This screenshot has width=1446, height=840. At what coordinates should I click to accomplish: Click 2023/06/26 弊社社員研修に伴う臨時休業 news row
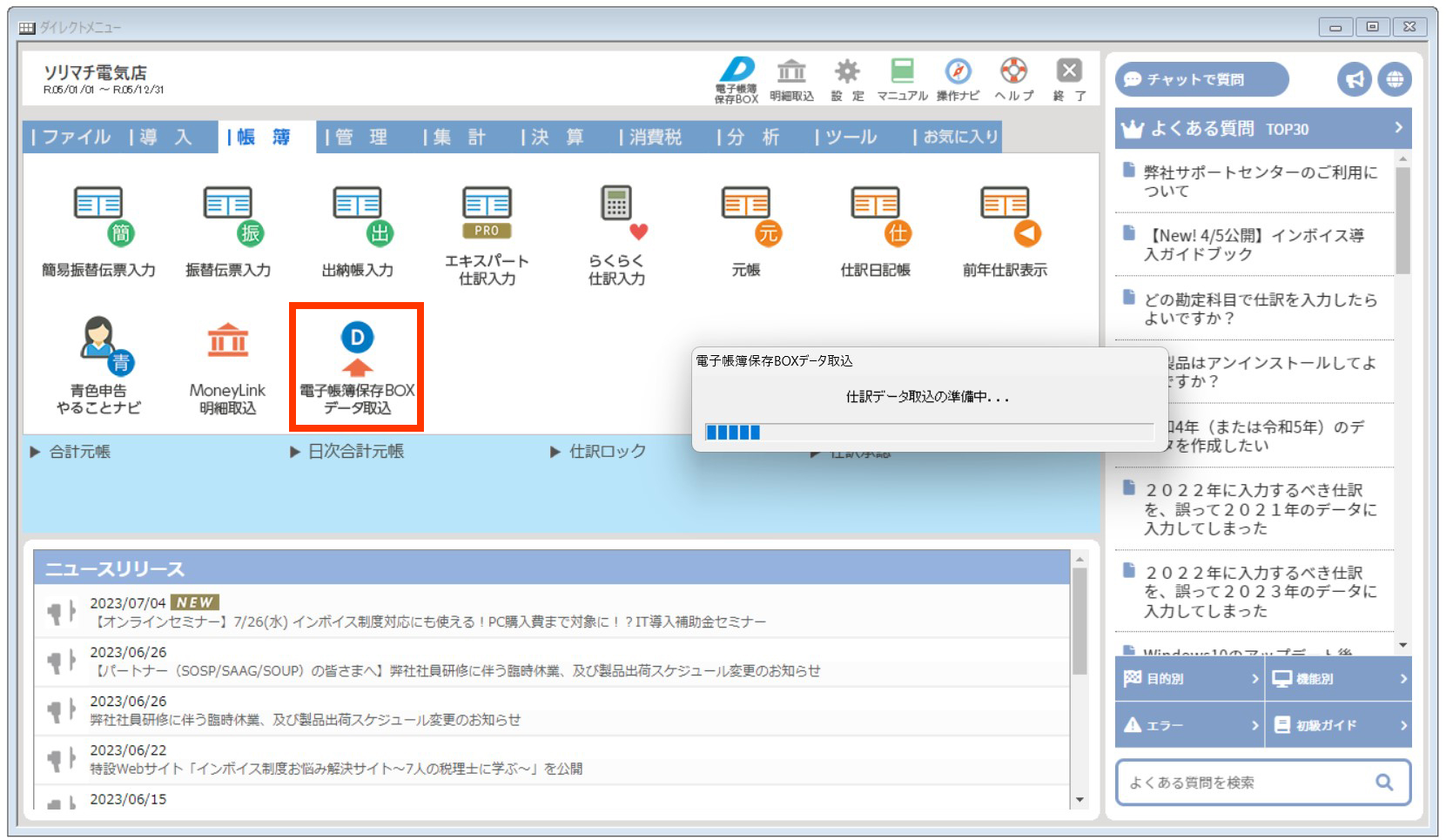(552, 710)
